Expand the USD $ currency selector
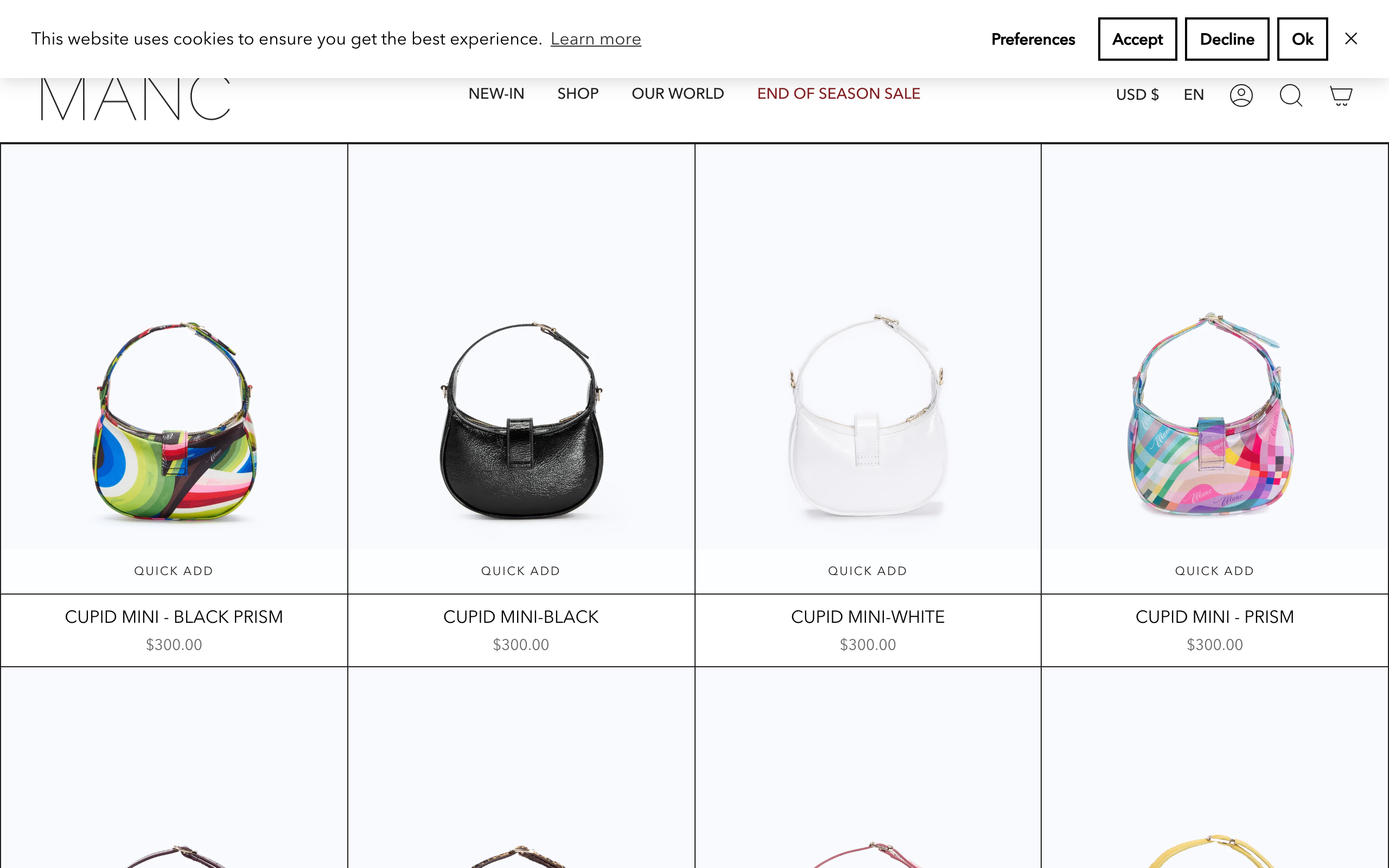1389x868 pixels. pyautogui.click(x=1137, y=95)
